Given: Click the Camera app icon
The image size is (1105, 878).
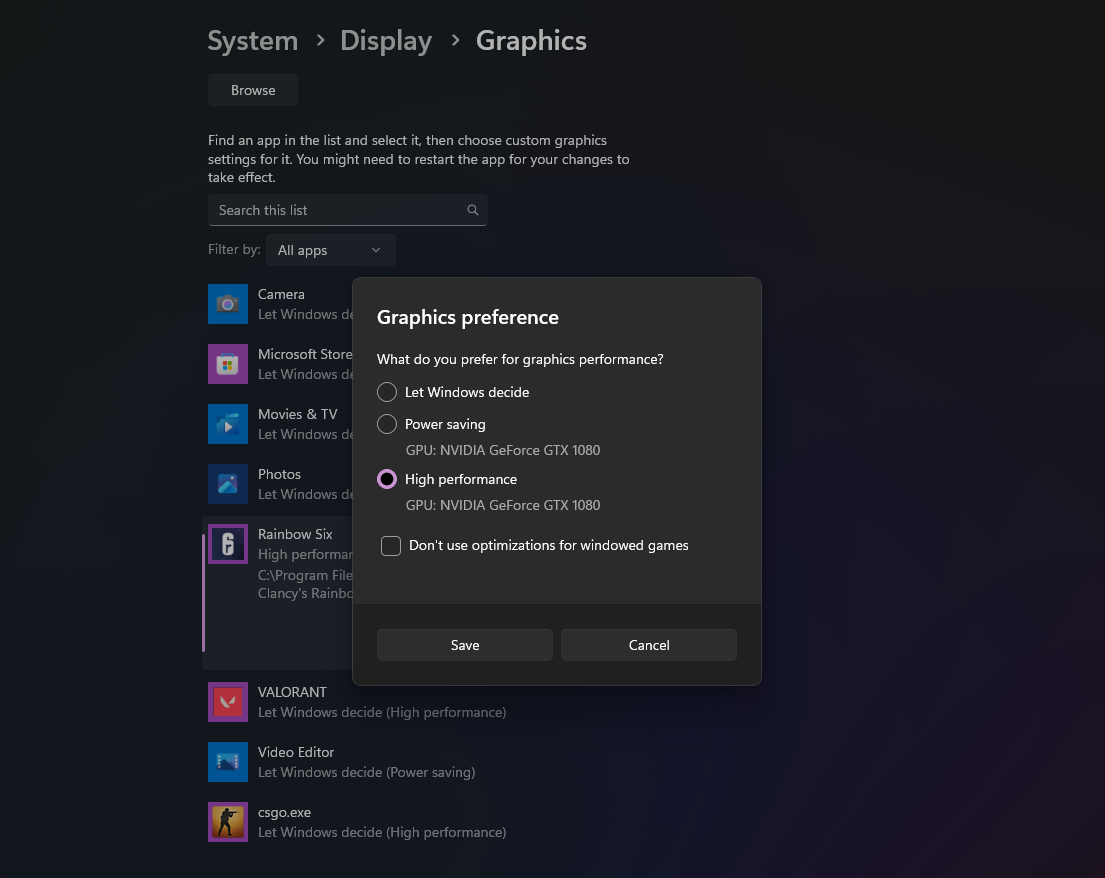Looking at the screenshot, I should pyautogui.click(x=228, y=304).
